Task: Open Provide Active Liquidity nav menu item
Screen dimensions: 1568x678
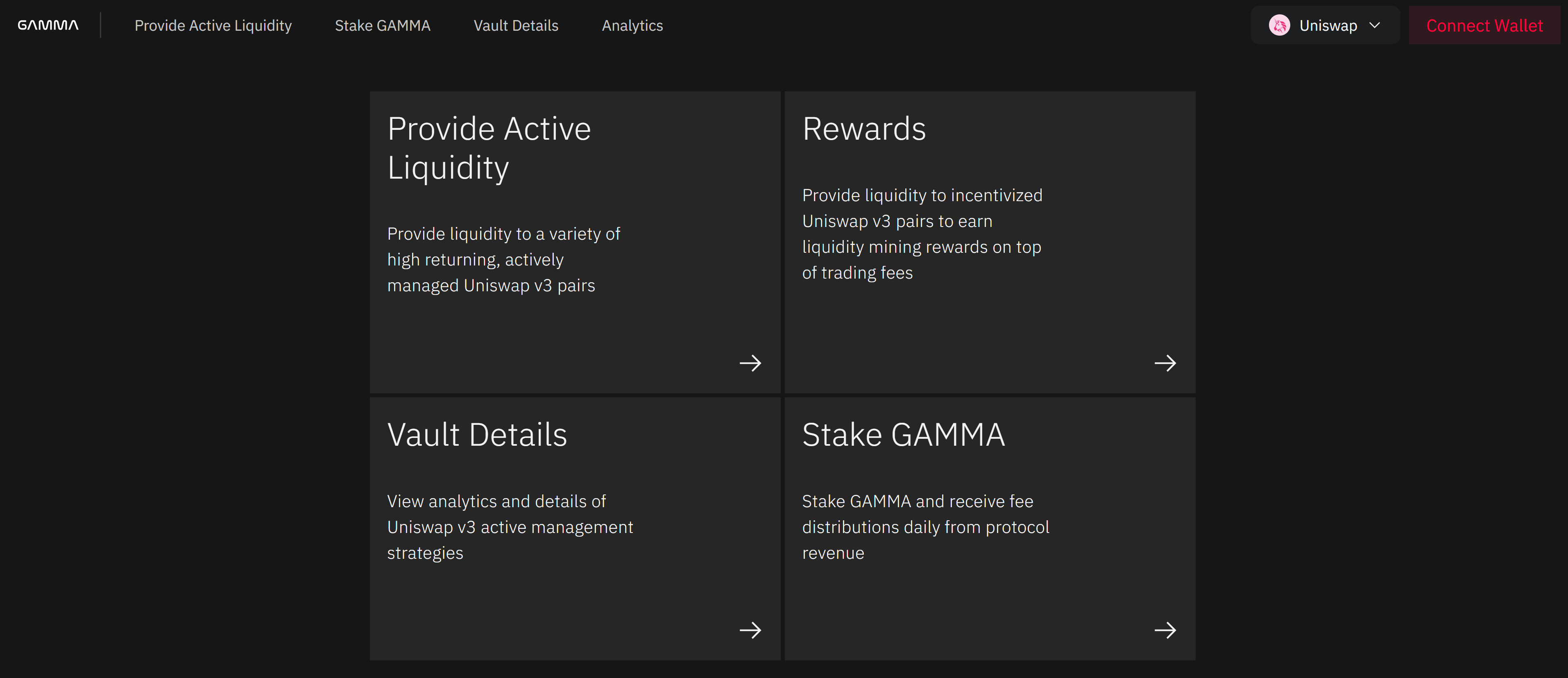Action: pyautogui.click(x=213, y=25)
